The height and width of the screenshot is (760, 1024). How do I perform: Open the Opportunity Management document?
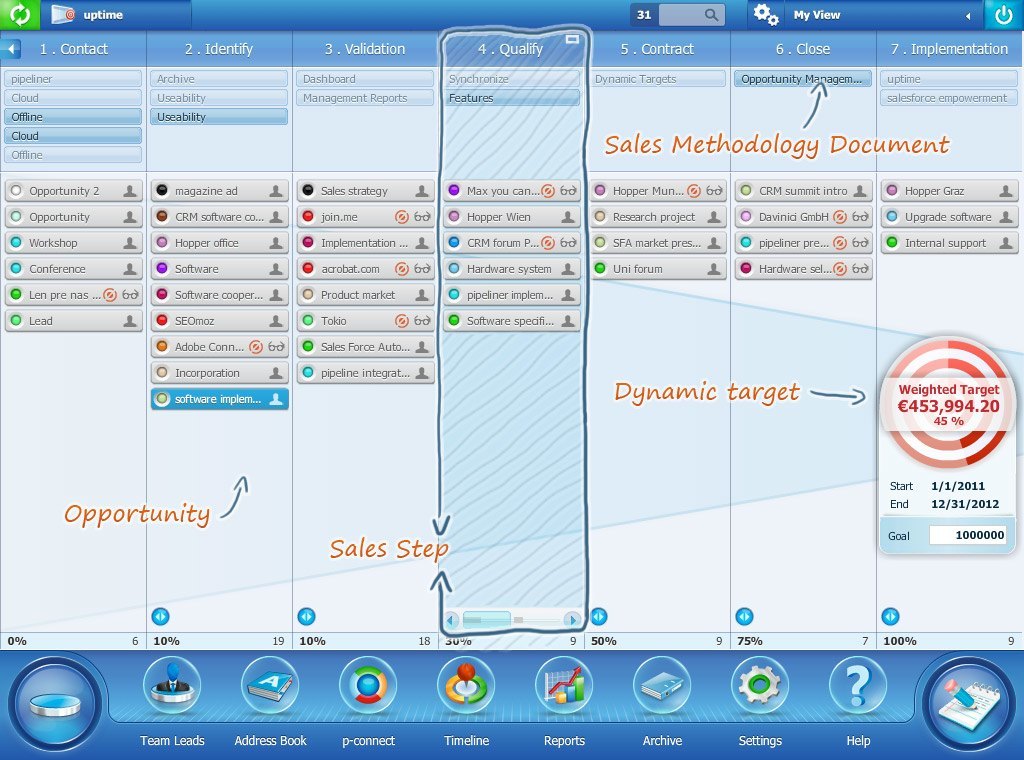801,77
